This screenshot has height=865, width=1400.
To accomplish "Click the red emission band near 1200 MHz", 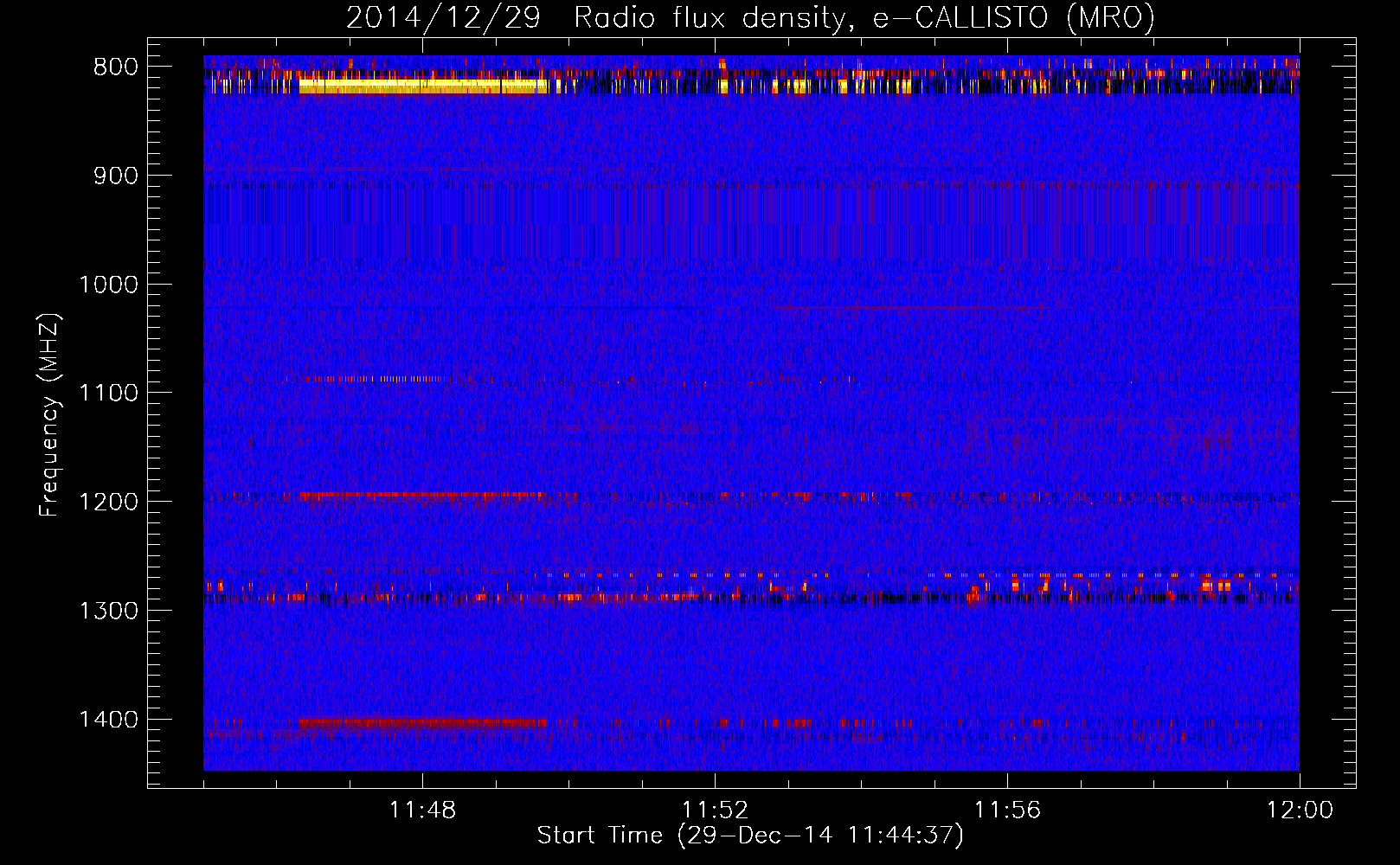I will pos(423,497).
